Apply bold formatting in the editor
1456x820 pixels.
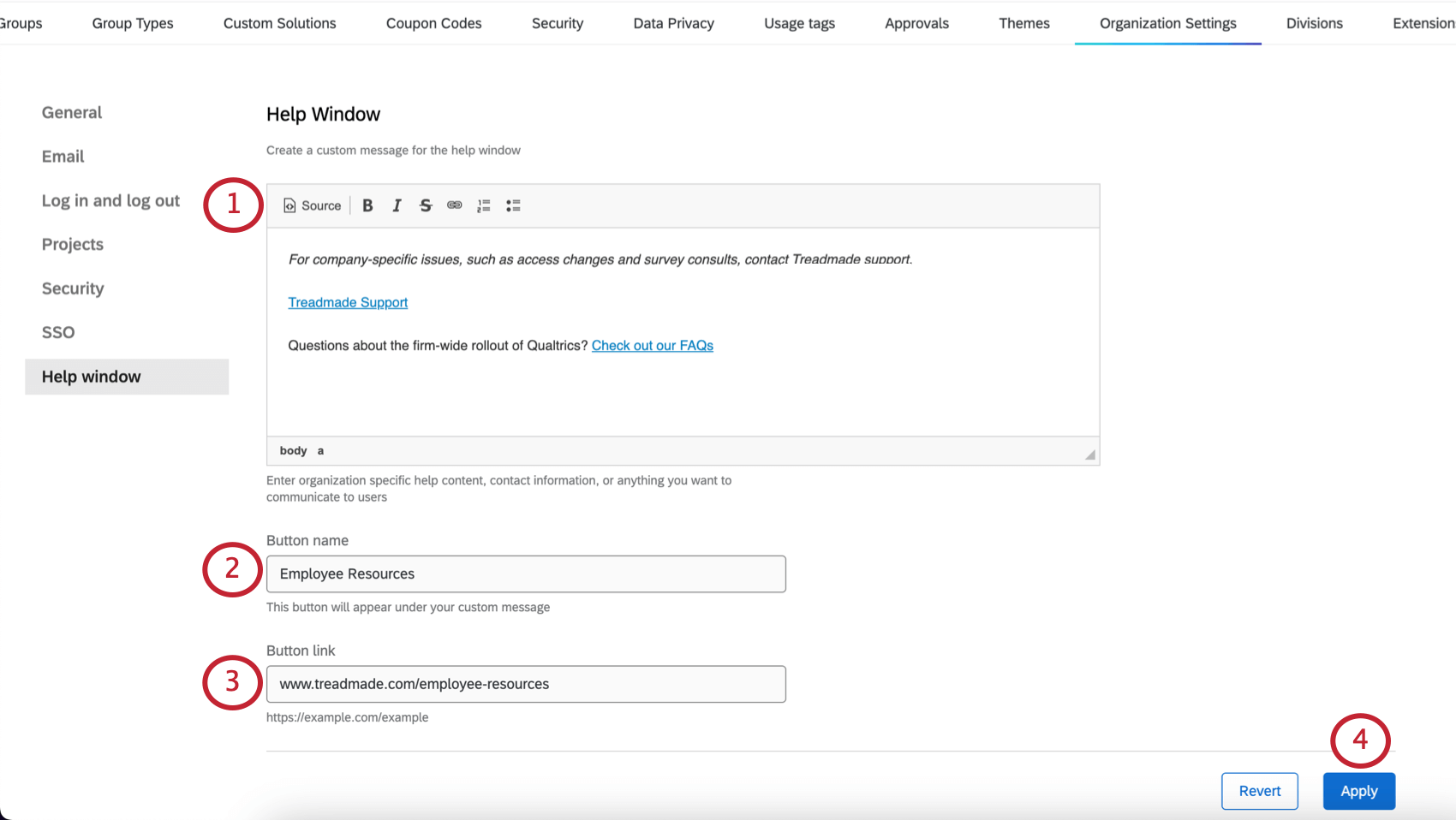click(x=367, y=205)
